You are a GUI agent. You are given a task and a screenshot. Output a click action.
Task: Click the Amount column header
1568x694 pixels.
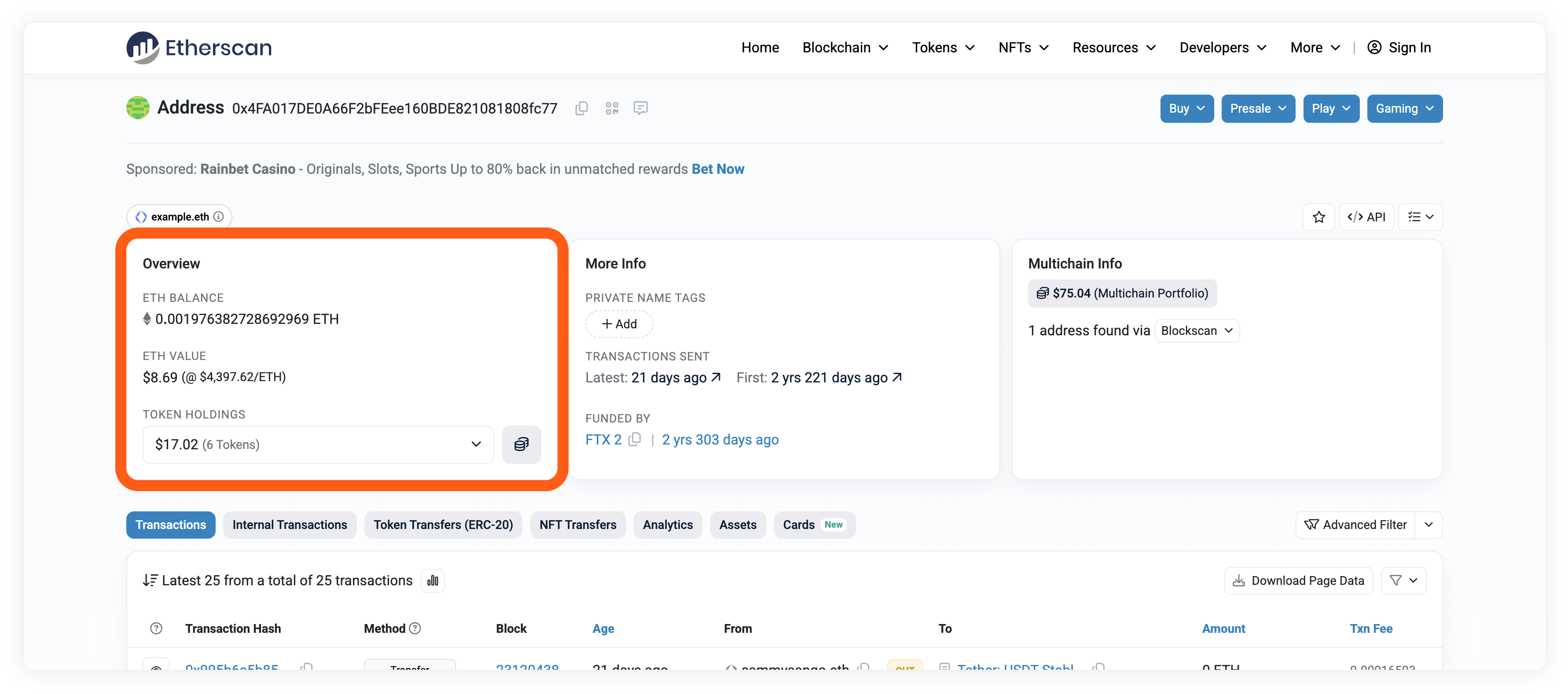click(x=1223, y=628)
